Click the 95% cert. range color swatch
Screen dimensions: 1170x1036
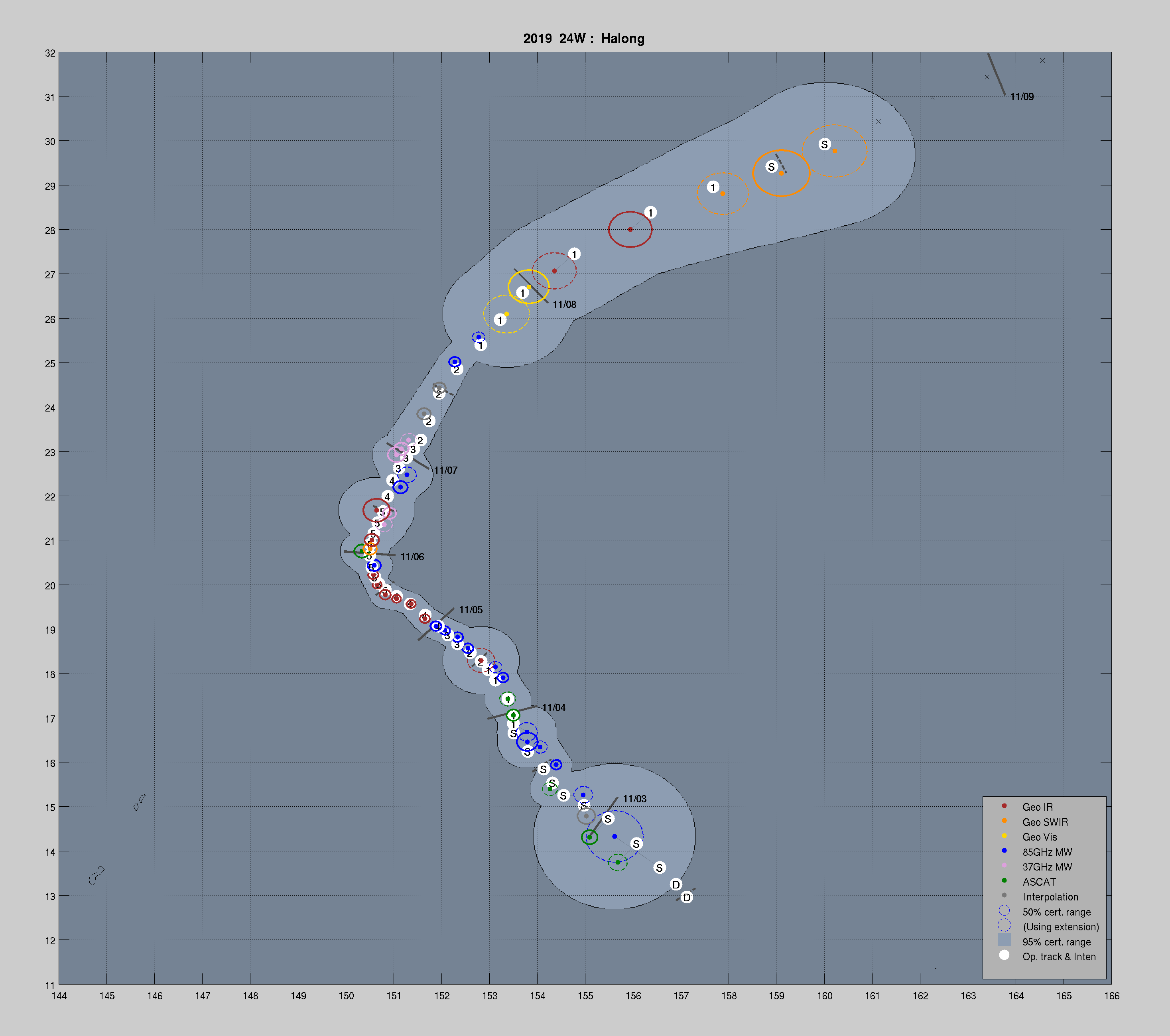(1004, 940)
